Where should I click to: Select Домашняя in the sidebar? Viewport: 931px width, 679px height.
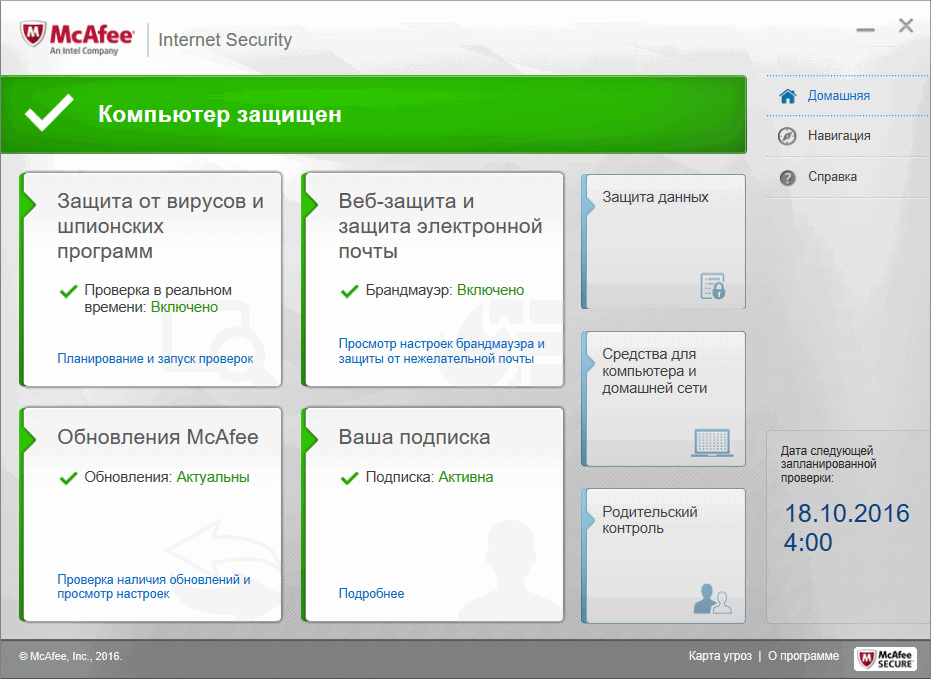(x=838, y=94)
